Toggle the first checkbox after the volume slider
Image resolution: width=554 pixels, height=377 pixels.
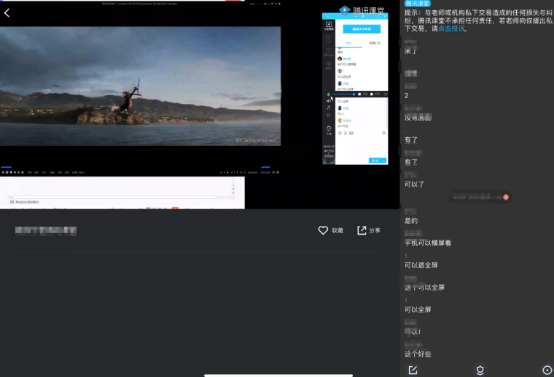click(359, 94)
